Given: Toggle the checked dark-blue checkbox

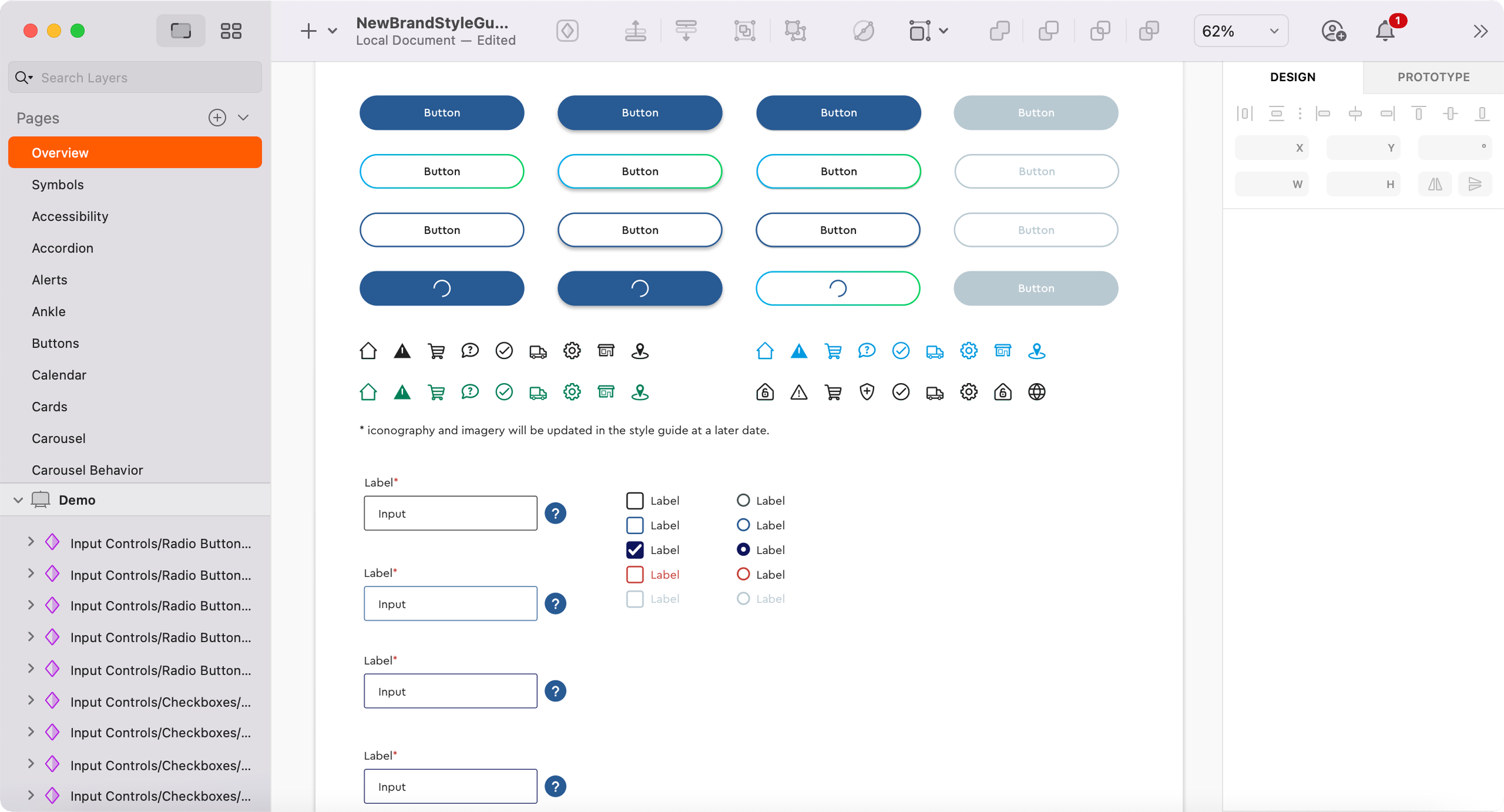Looking at the screenshot, I should (x=635, y=550).
